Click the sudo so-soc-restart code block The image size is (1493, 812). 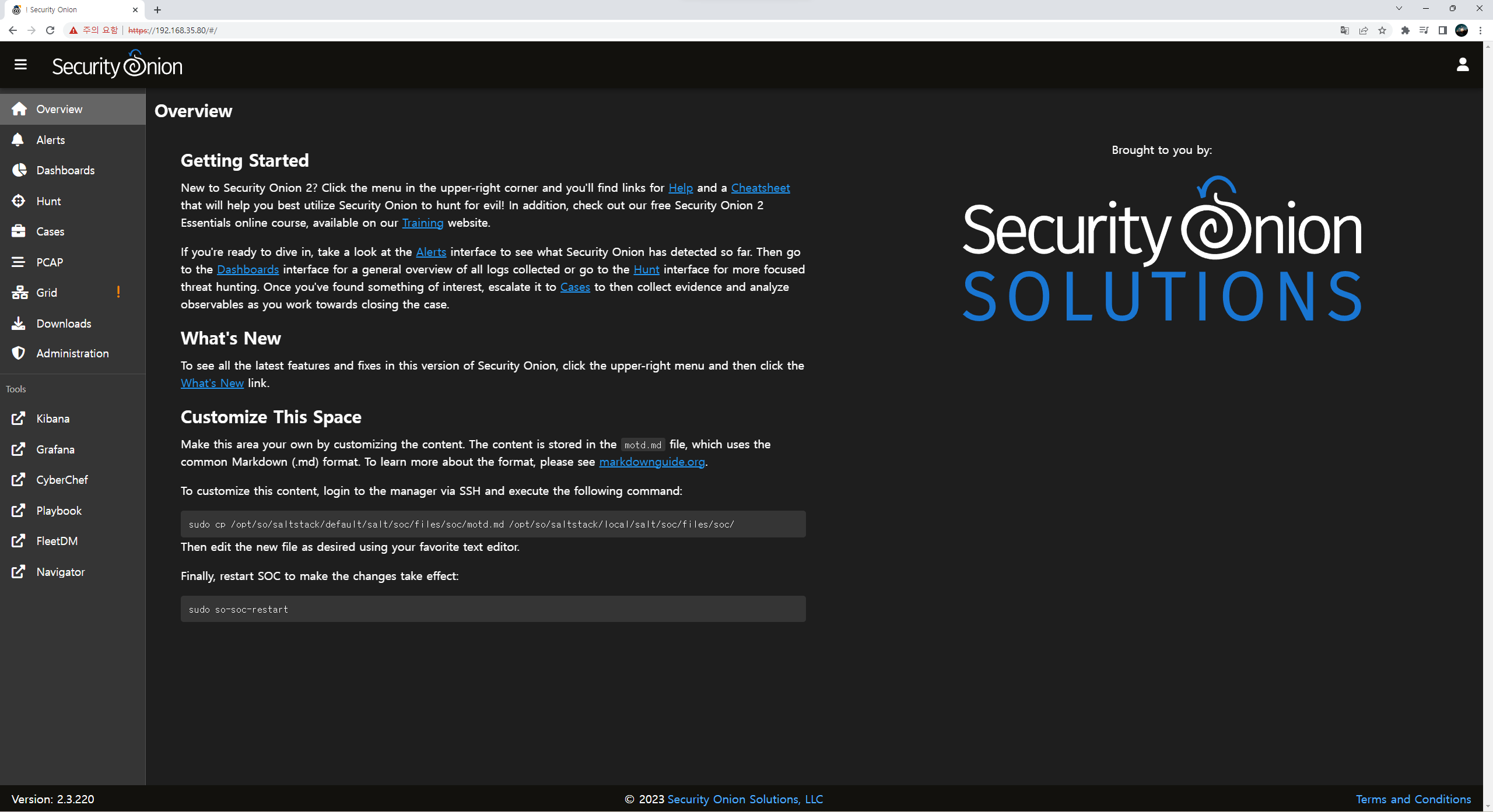point(493,609)
